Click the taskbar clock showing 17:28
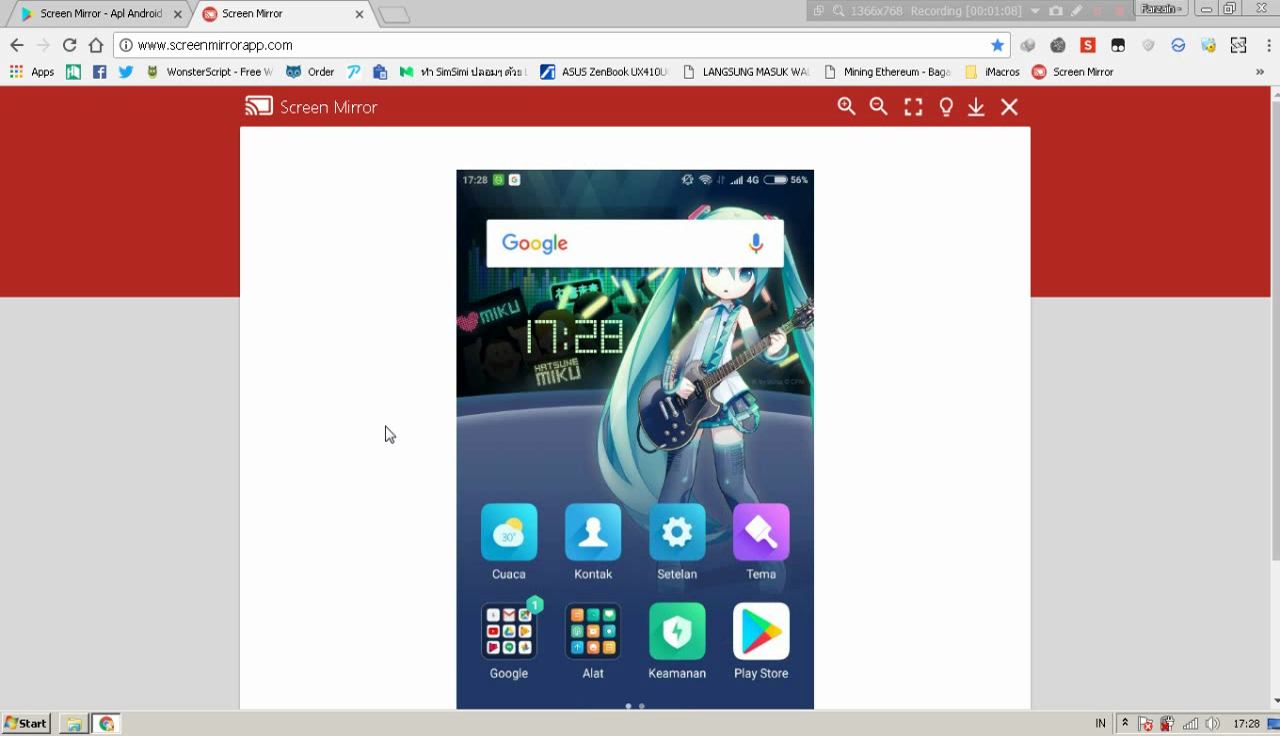Viewport: 1280px width, 736px height. click(x=1246, y=723)
